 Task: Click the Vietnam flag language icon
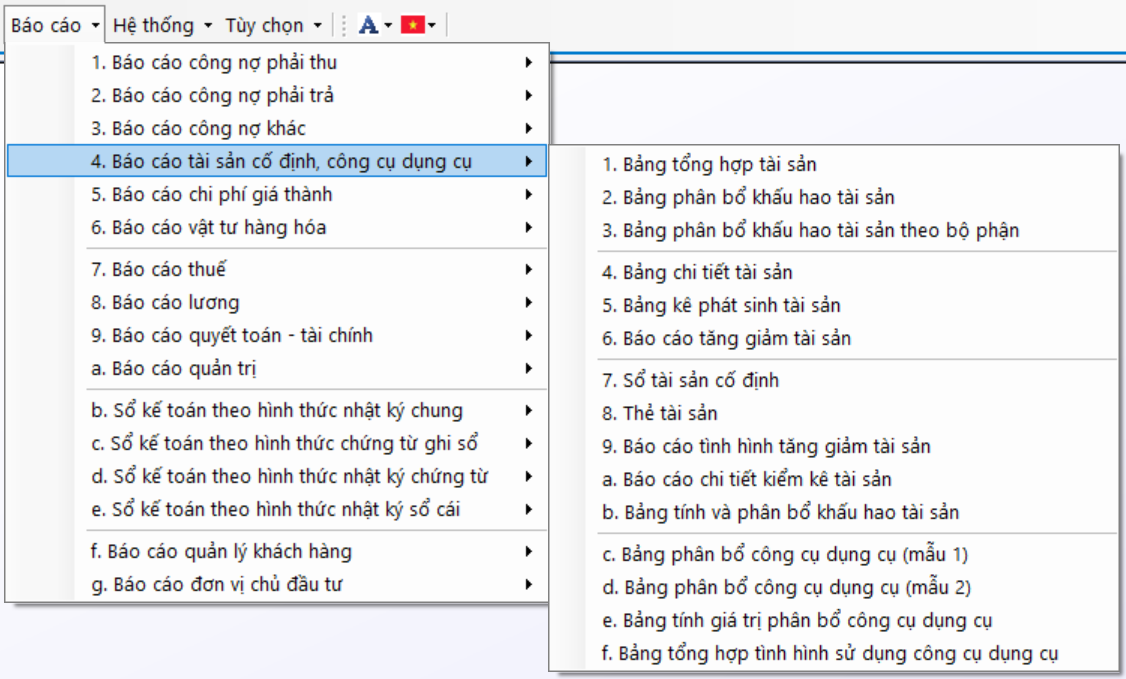[x=412, y=25]
